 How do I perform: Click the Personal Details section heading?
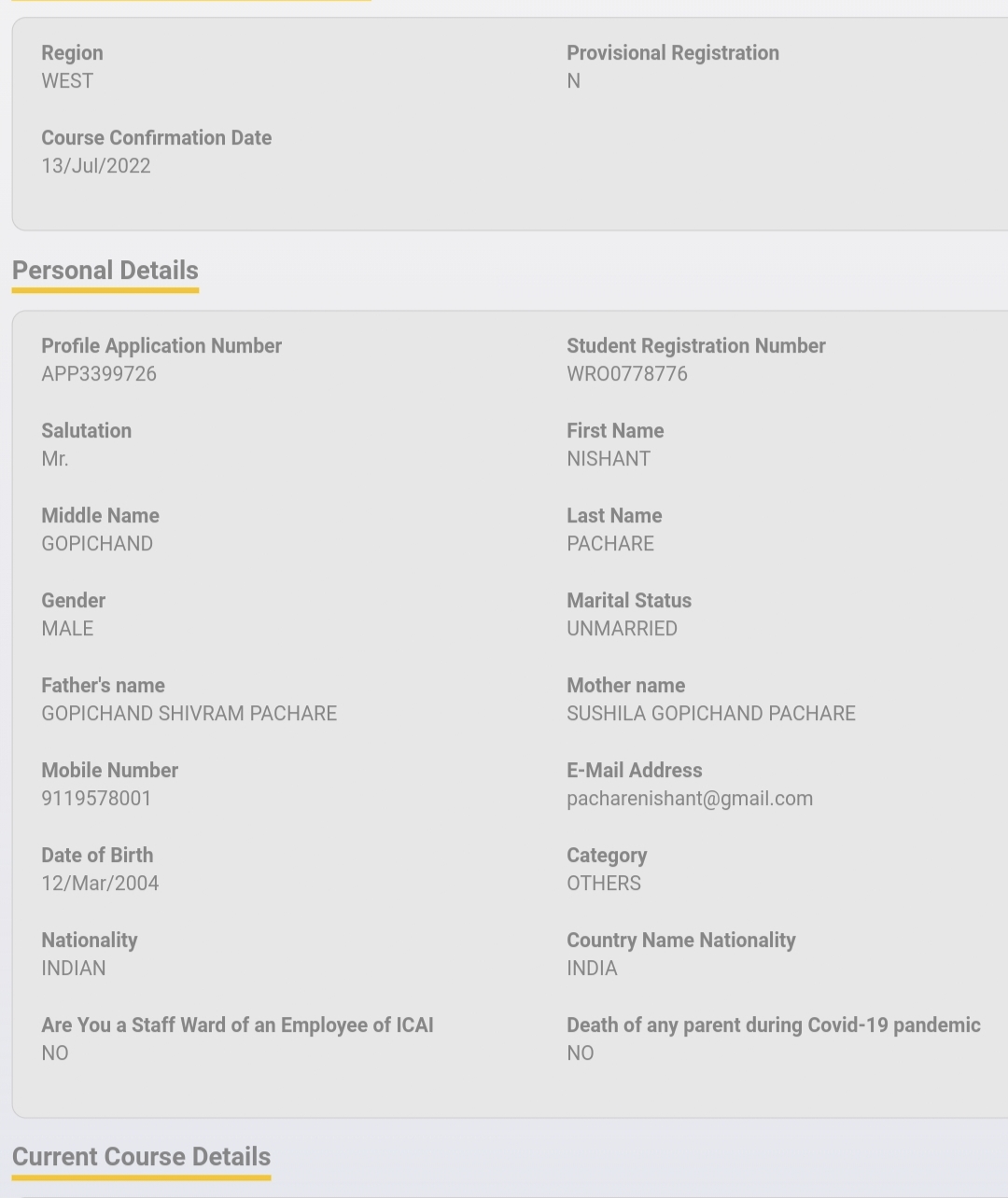105,271
